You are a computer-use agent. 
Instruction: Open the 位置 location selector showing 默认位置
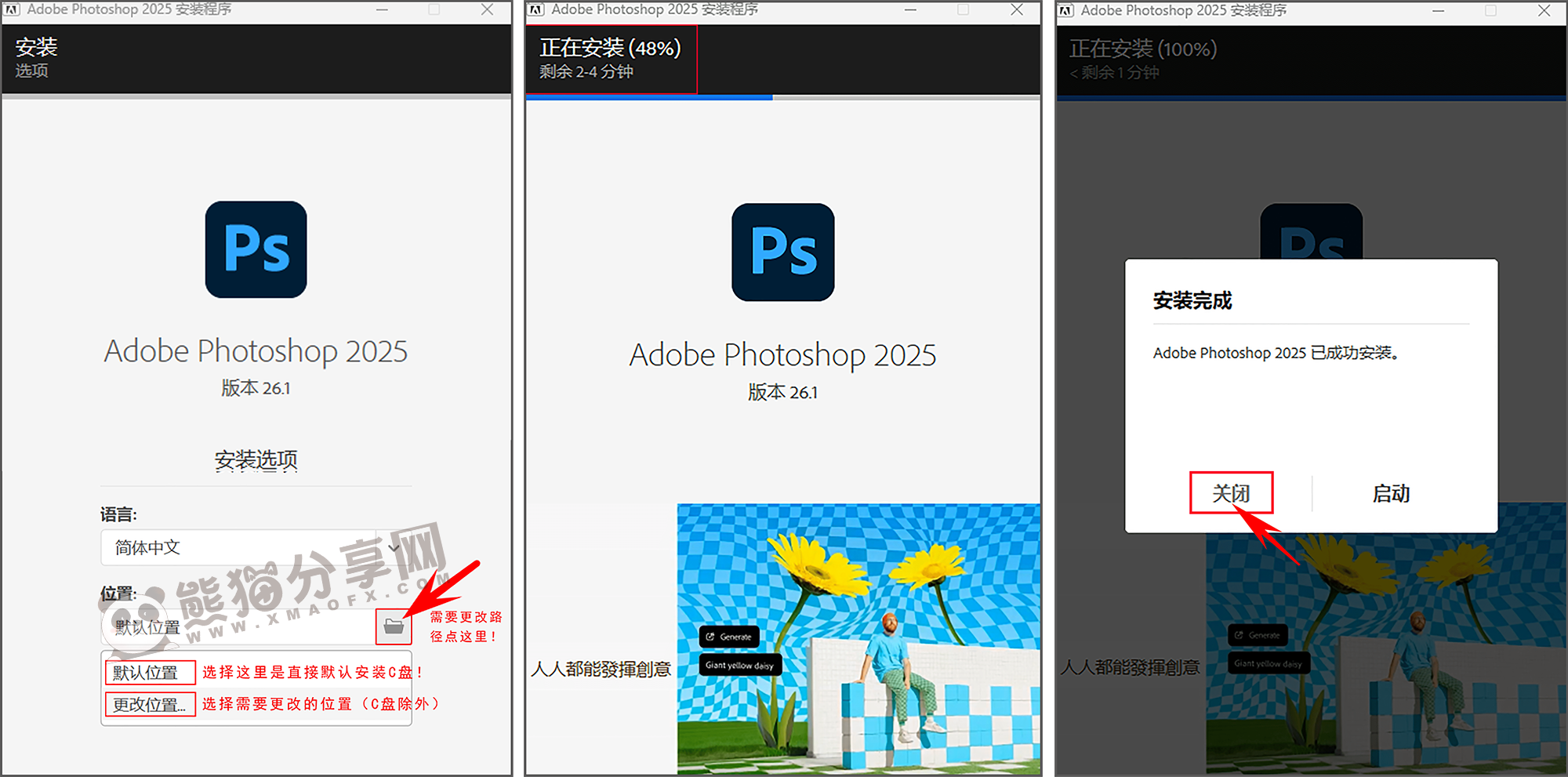pyautogui.click(x=235, y=626)
